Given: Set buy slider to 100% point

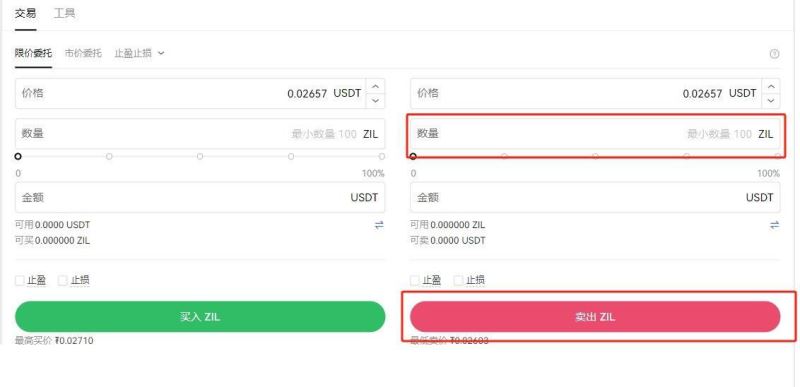Looking at the screenshot, I should 382,157.
